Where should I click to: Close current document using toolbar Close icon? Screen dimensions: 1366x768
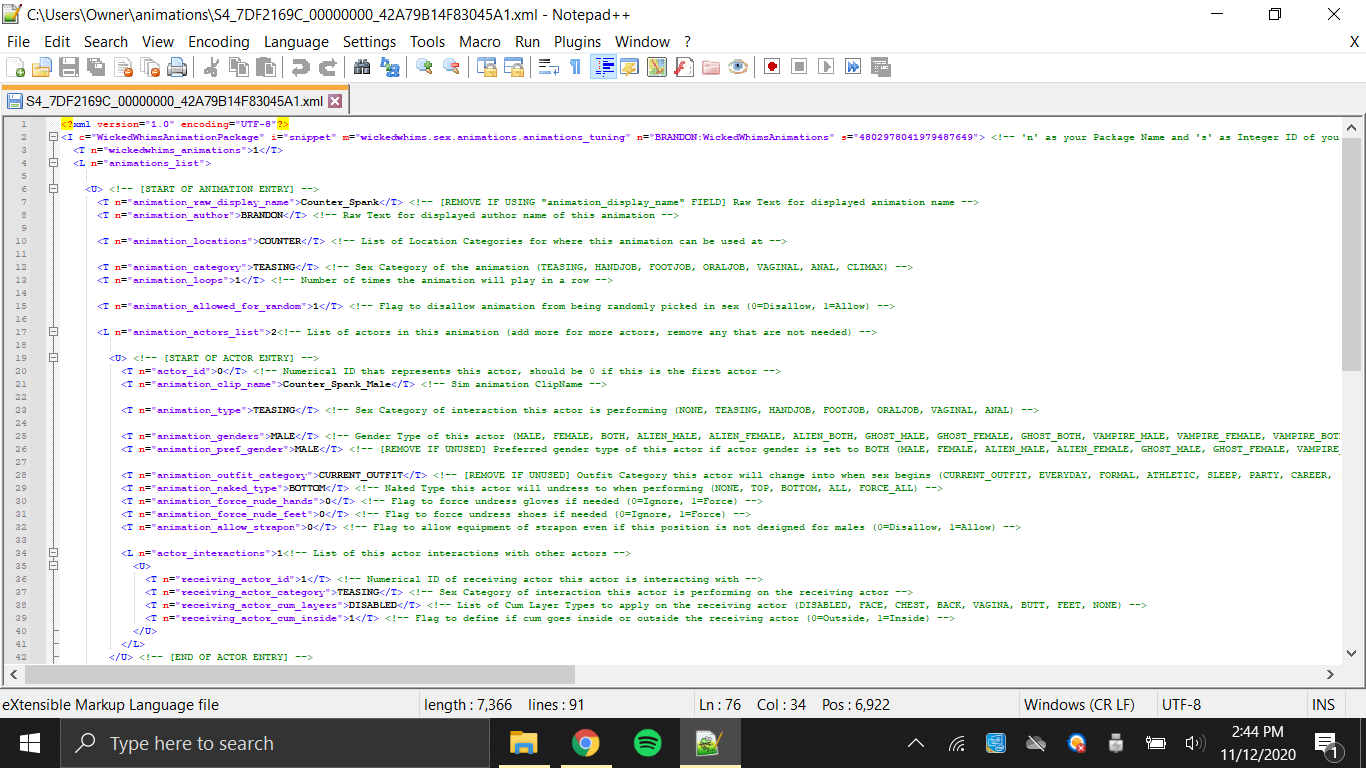click(123, 67)
